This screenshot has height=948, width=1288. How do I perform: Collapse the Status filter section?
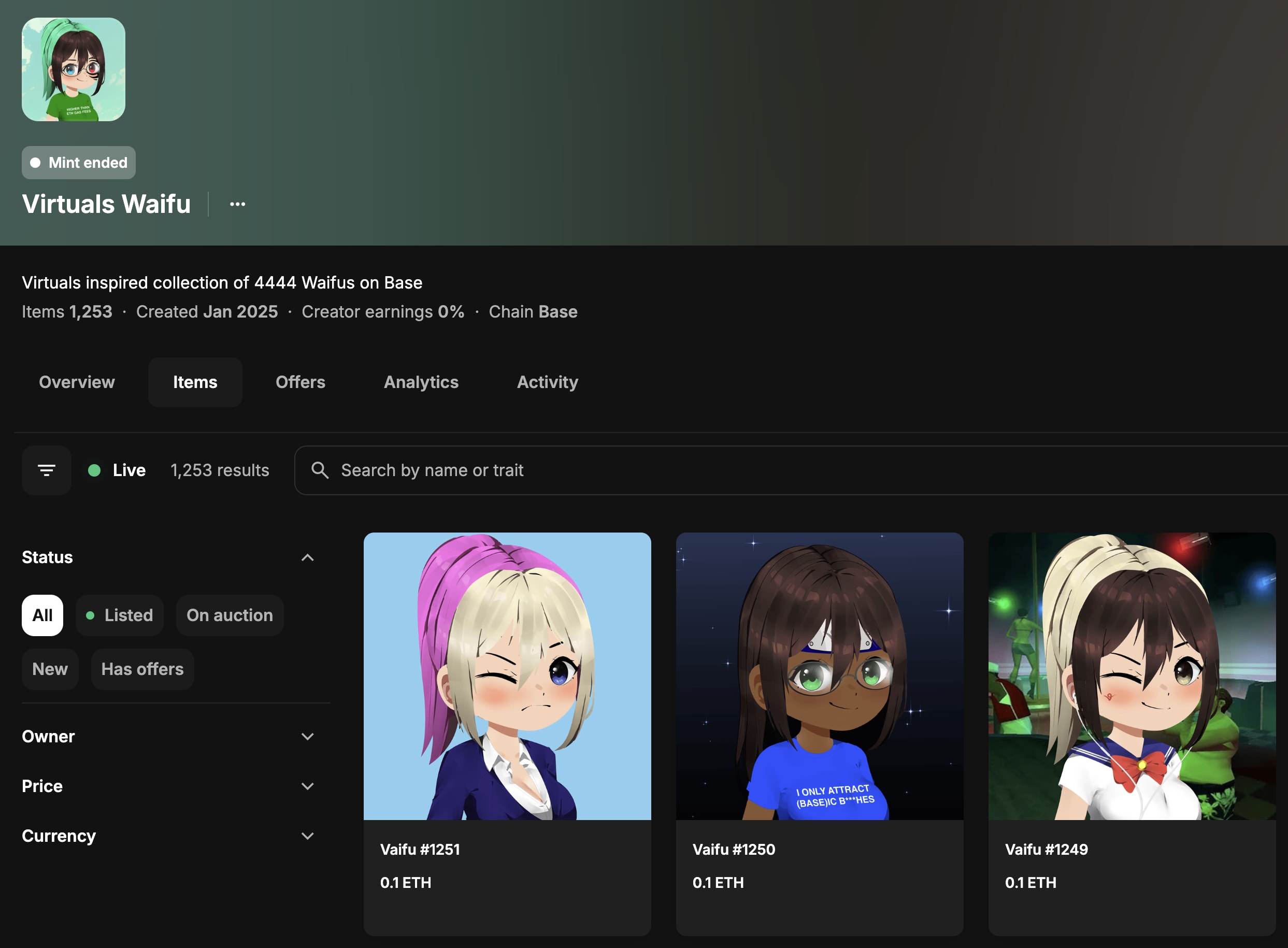pos(308,557)
